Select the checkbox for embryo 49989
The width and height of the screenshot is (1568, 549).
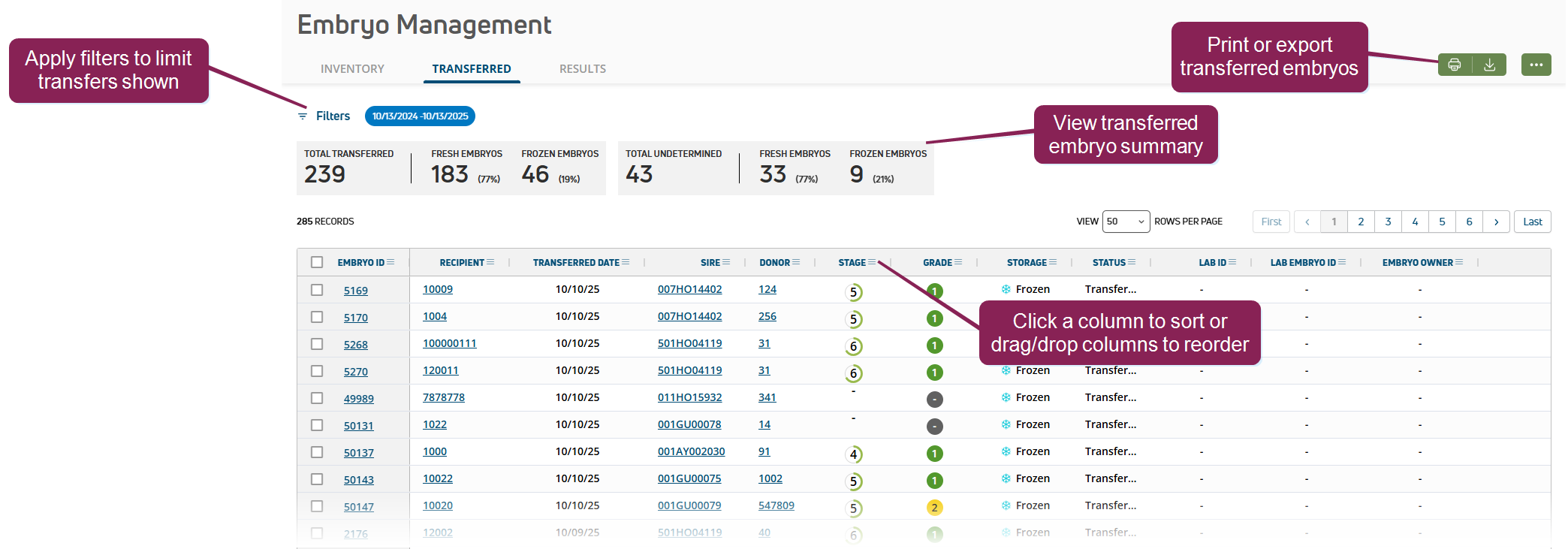click(x=317, y=398)
